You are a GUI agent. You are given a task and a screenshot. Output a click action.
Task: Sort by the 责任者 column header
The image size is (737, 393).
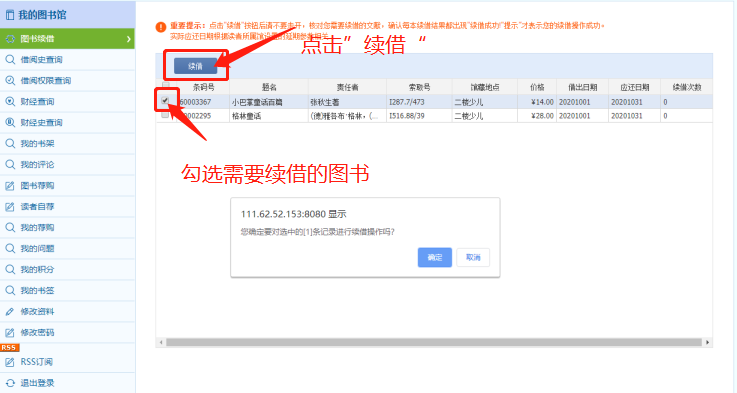tap(347, 87)
